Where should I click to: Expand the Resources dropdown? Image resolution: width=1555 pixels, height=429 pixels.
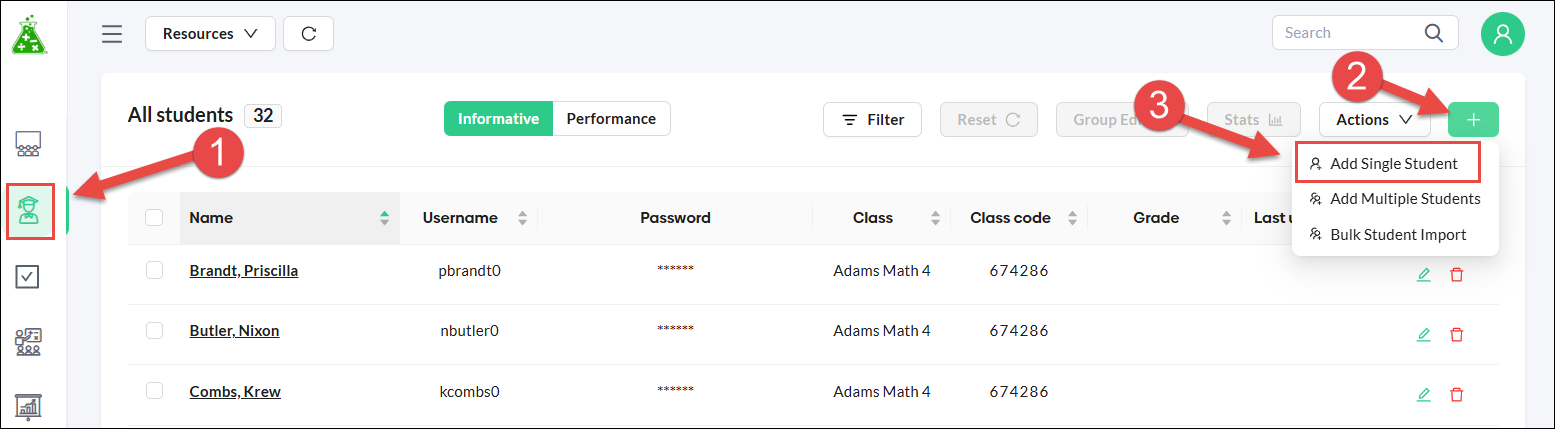[x=210, y=34]
